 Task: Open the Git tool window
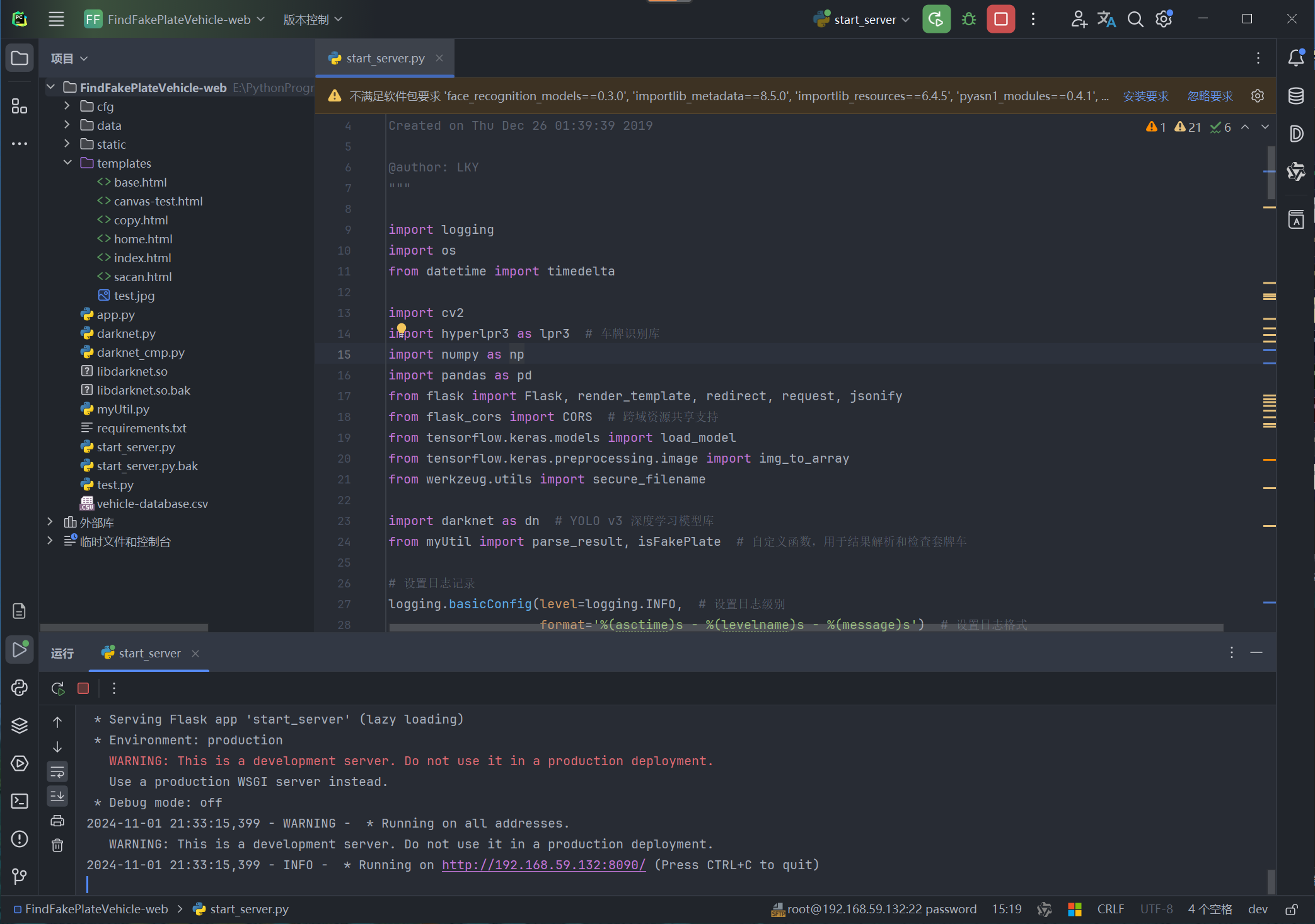point(20,876)
